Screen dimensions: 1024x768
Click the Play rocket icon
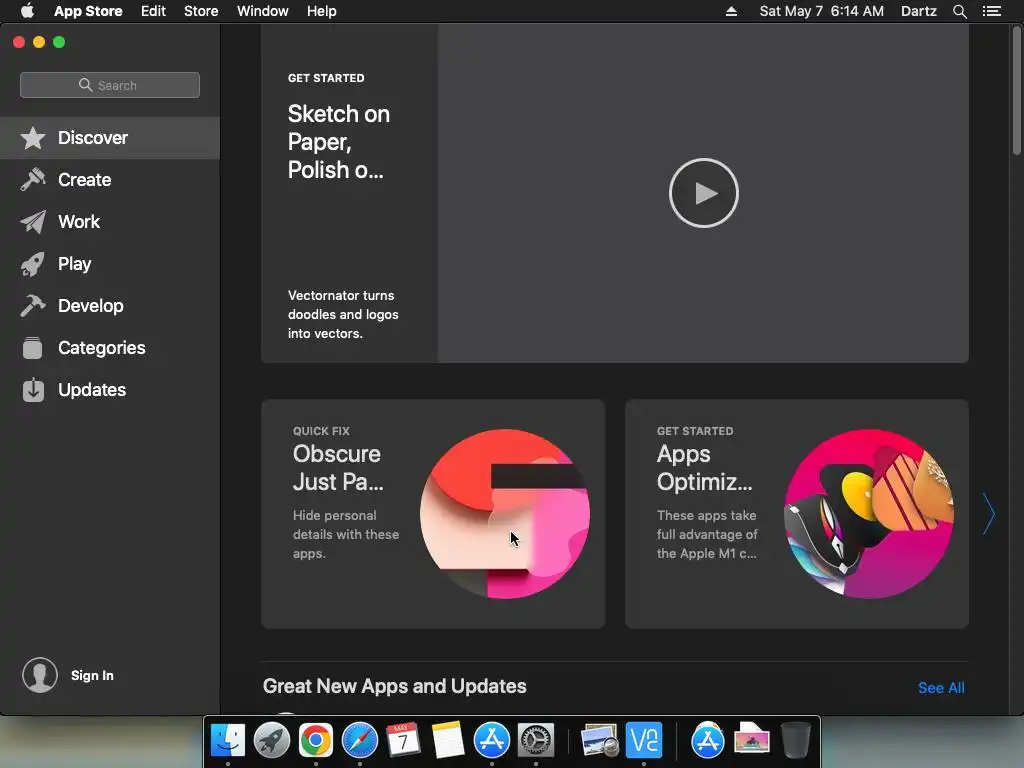[33, 264]
